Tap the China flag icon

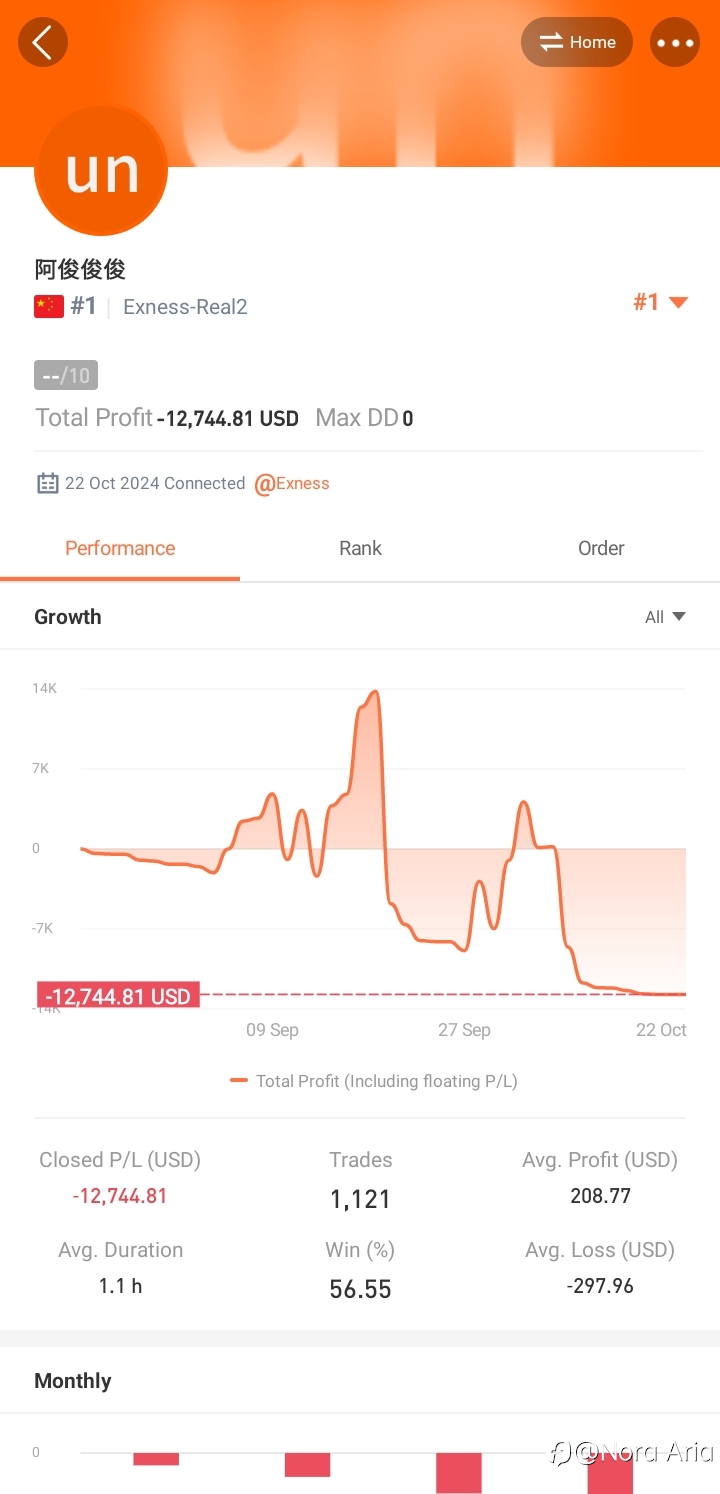click(49, 306)
